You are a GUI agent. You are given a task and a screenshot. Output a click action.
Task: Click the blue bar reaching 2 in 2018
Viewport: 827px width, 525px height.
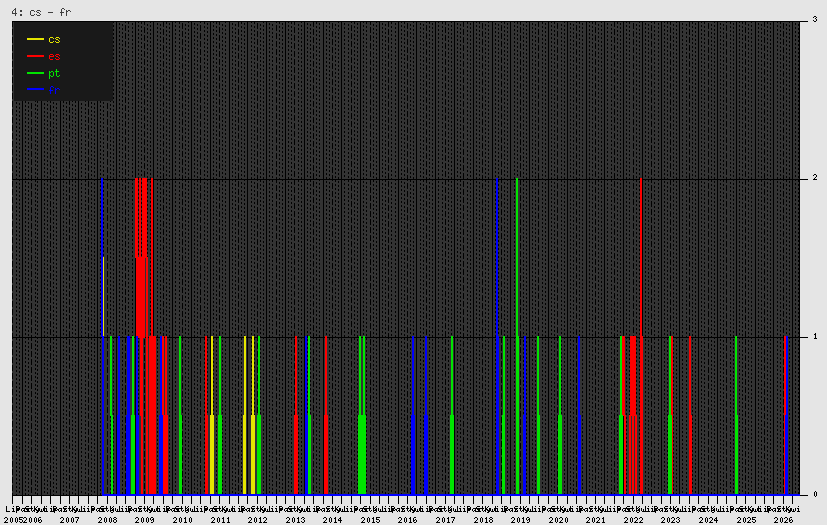(x=497, y=336)
